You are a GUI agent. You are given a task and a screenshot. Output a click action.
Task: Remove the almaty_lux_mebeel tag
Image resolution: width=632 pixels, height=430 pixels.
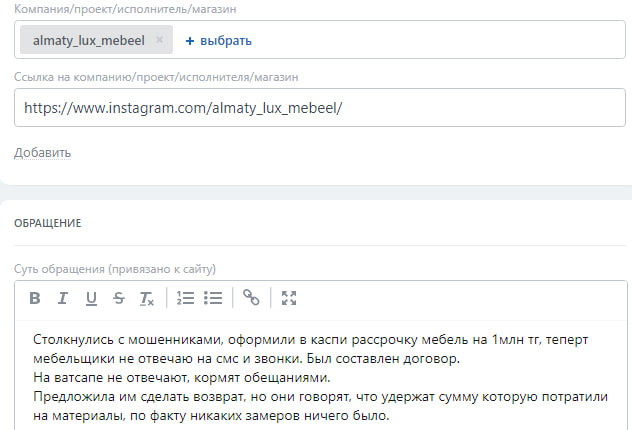(x=160, y=41)
